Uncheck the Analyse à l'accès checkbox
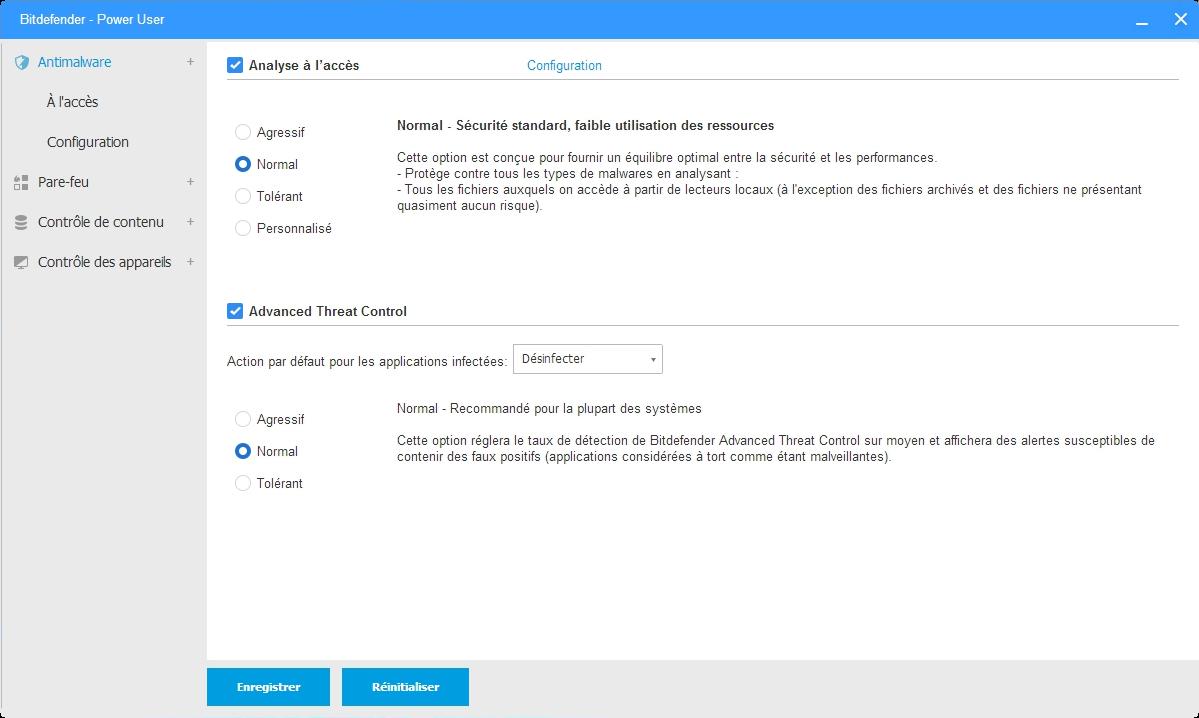1199x718 pixels. tap(235, 65)
